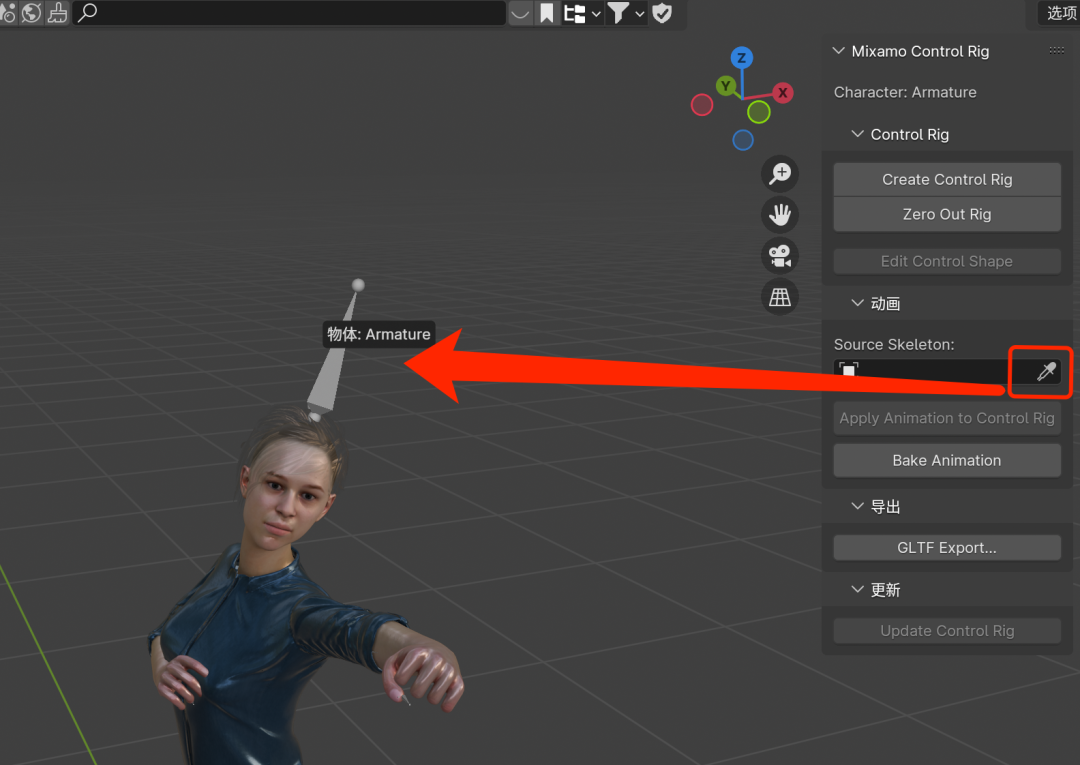Collapse the 更新 update subpanel
The image size is (1080, 765).
coord(858,589)
